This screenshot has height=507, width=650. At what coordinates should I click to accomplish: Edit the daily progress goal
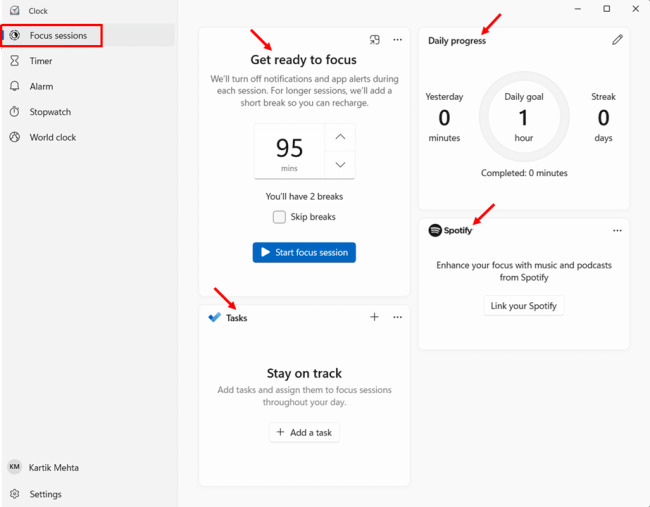617,40
